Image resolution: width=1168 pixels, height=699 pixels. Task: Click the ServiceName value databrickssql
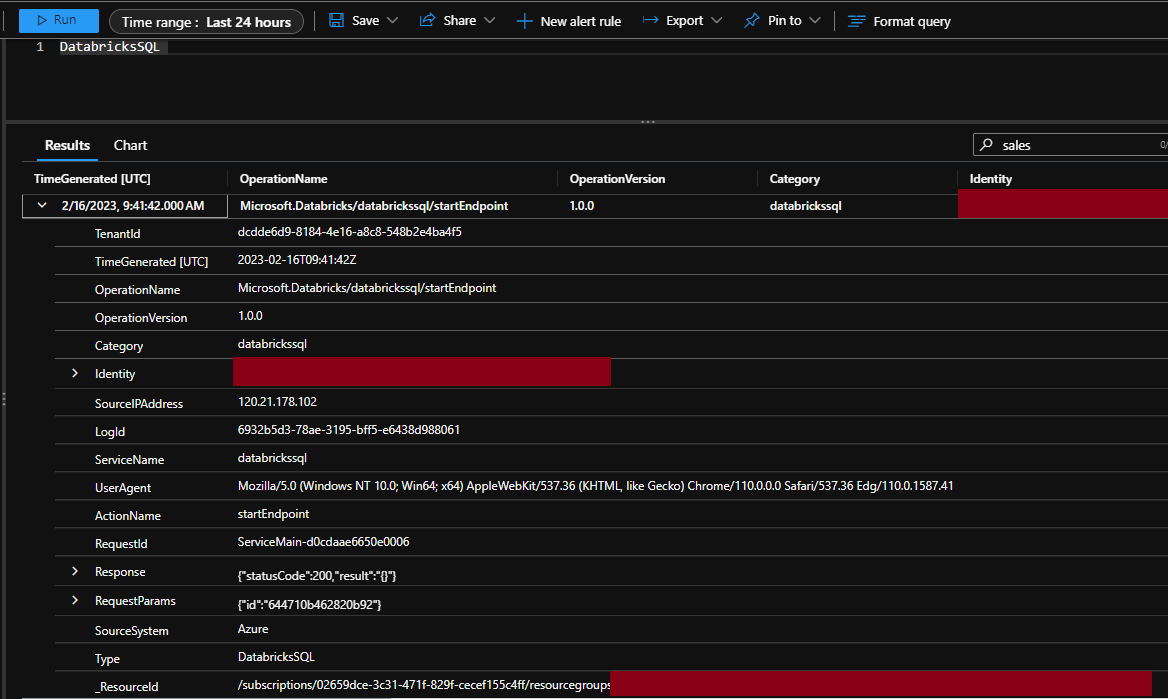(x=272, y=458)
